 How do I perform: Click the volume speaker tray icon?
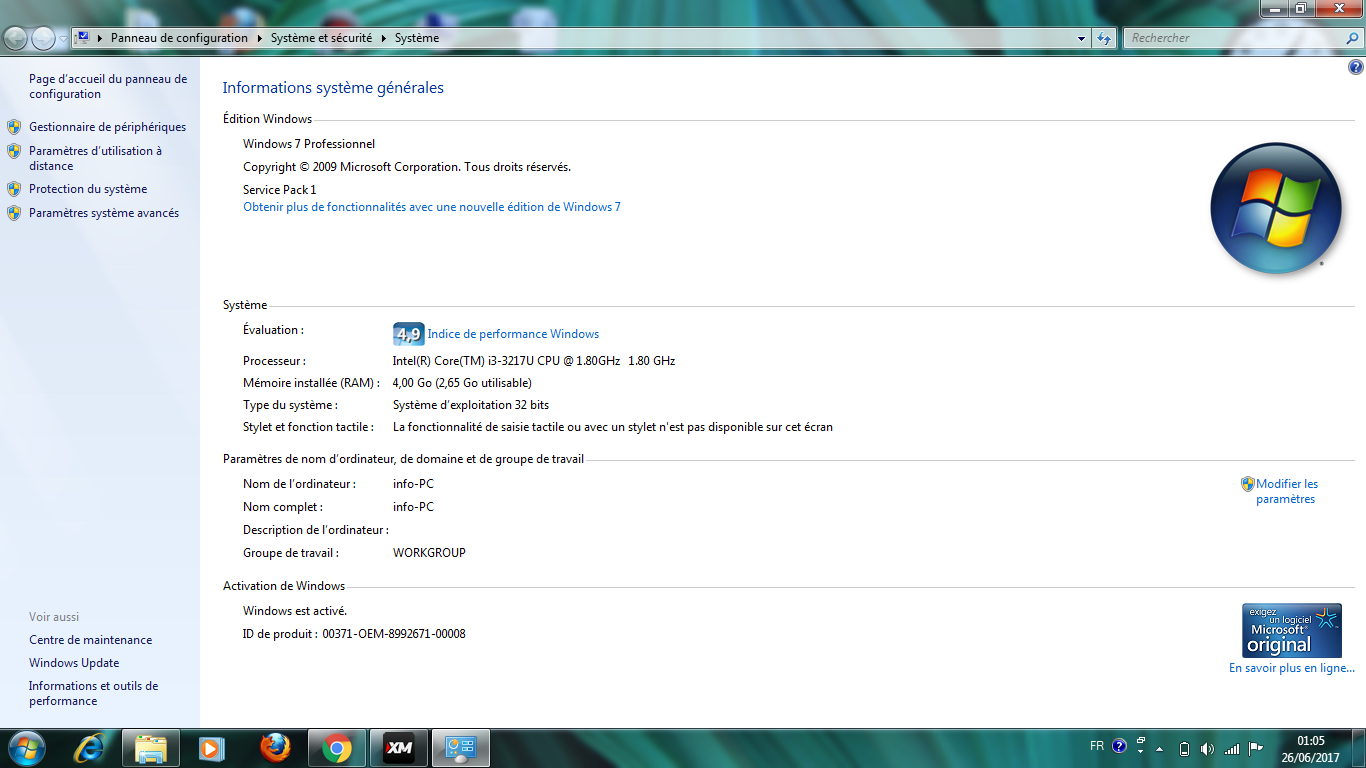1207,748
